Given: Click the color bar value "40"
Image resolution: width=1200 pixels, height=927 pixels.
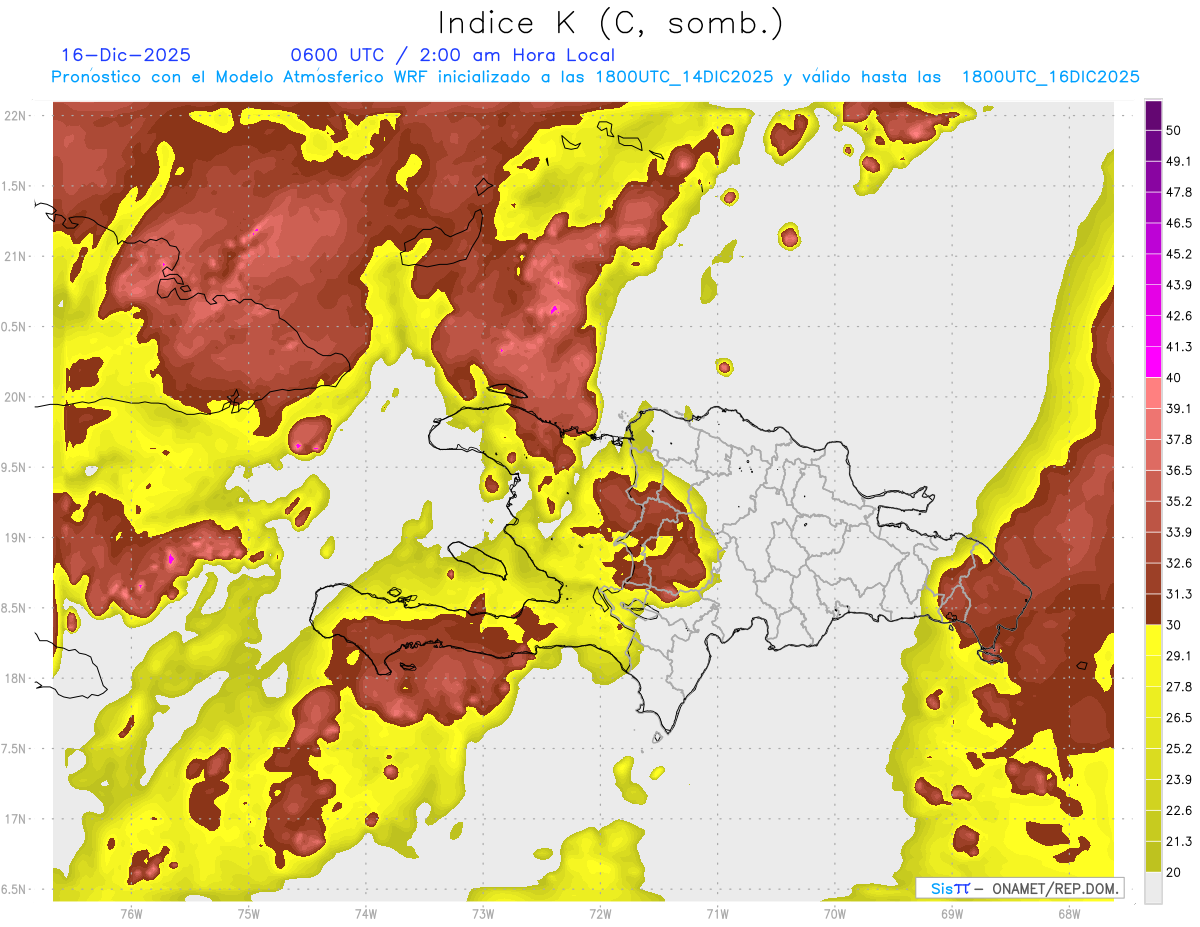Looking at the screenshot, I should (1175, 377).
